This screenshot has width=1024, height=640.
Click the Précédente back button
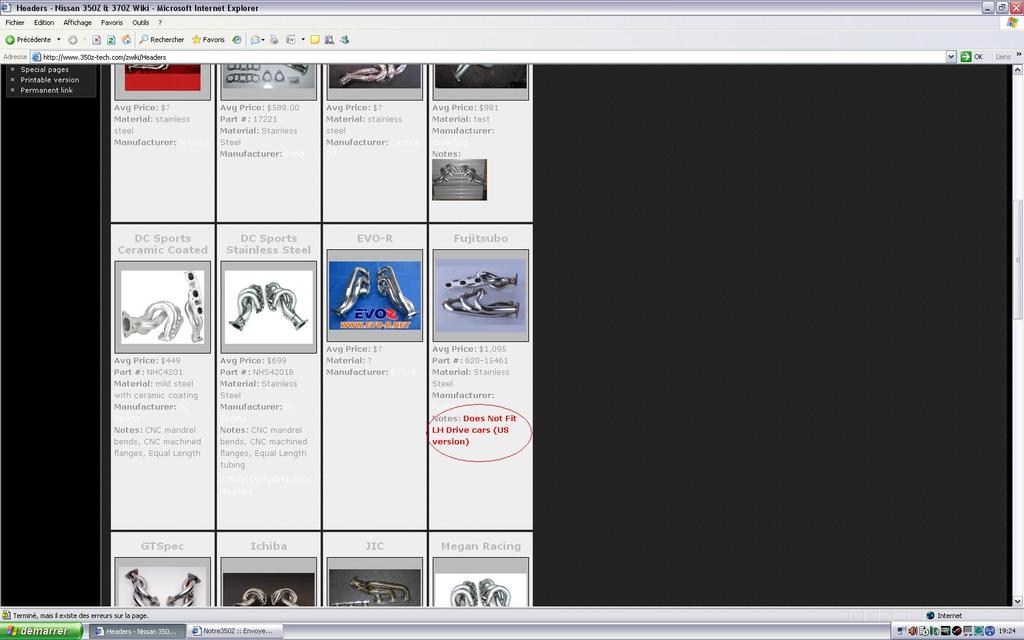point(28,40)
